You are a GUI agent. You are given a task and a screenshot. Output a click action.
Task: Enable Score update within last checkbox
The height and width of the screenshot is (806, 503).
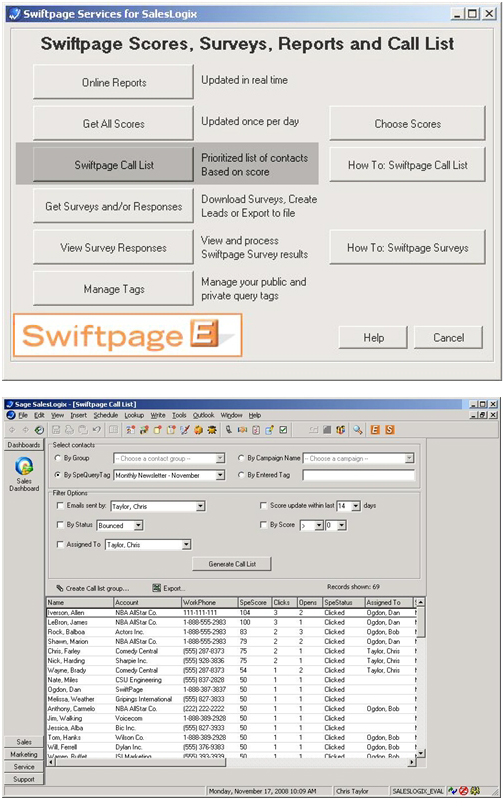click(x=264, y=506)
